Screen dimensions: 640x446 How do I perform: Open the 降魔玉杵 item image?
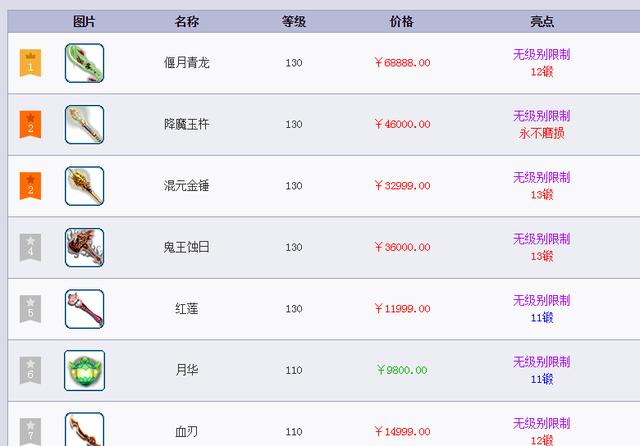84,124
